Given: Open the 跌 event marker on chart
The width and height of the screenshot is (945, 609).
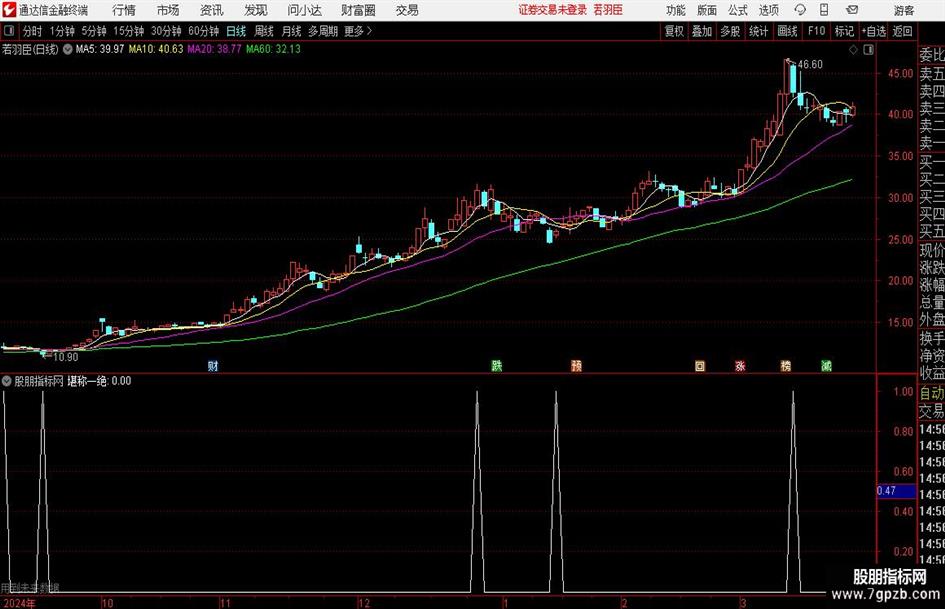Looking at the screenshot, I should (x=497, y=365).
